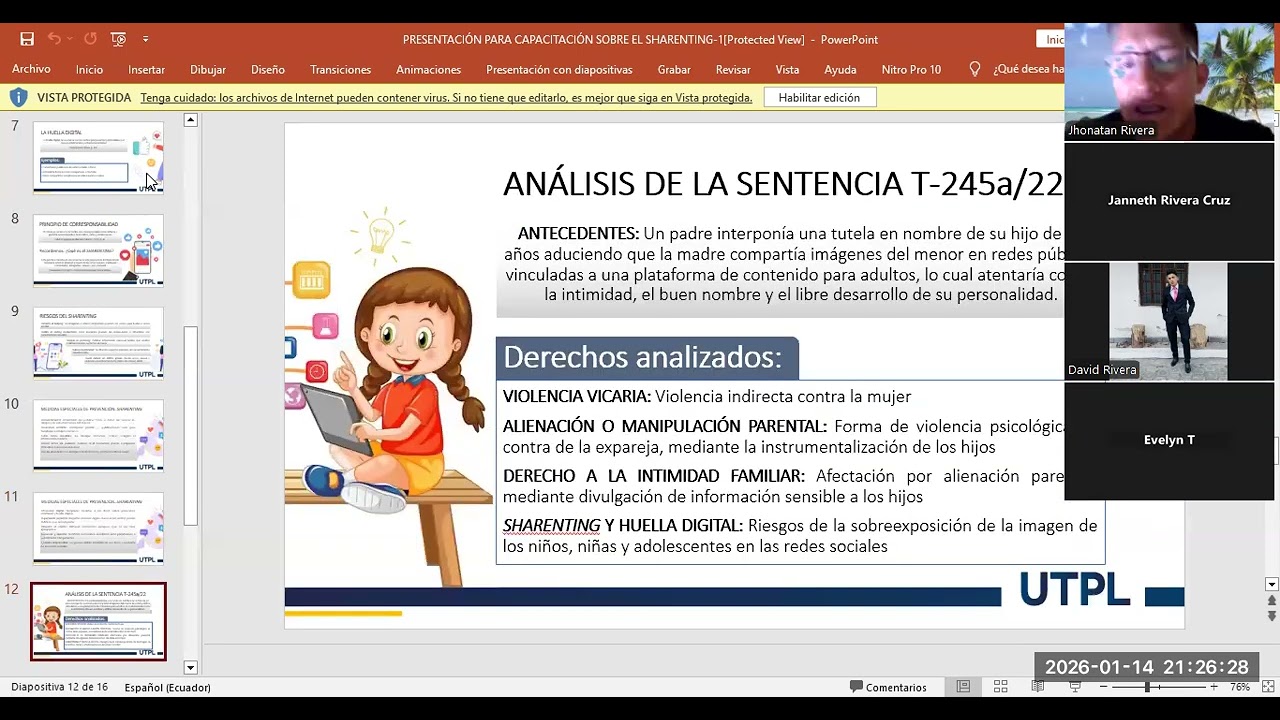Click slide panel scroll down arrow
This screenshot has width=1280, height=720.
pos(190,667)
